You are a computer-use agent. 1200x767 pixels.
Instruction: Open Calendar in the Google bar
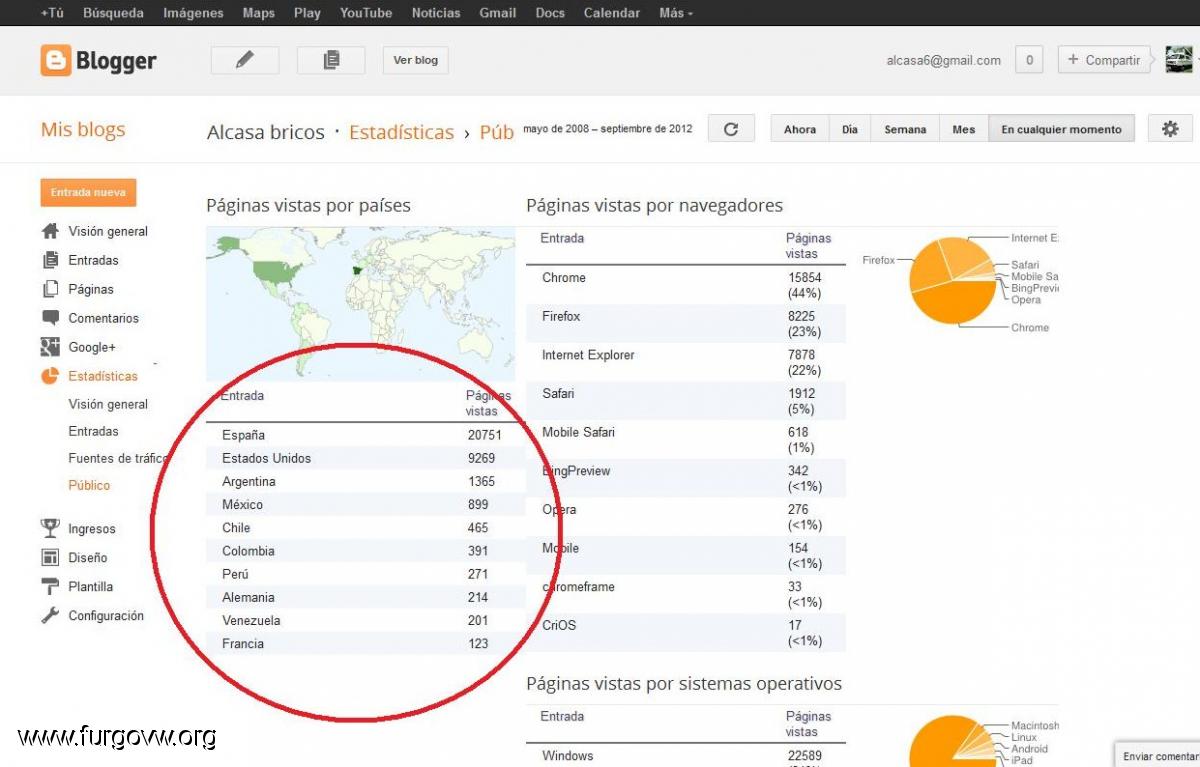click(611, 13)
